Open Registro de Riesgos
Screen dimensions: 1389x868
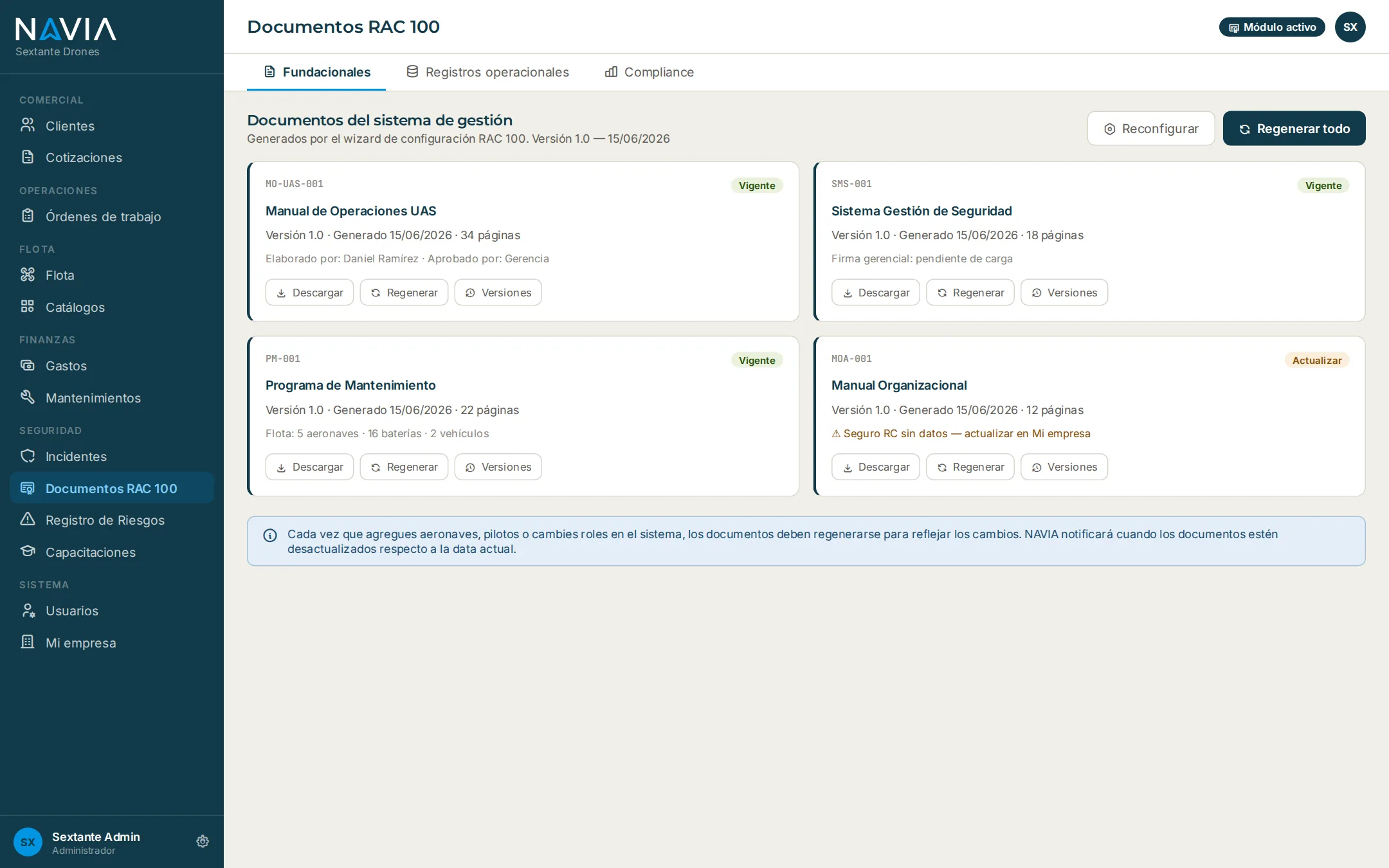[x=112, y=520]
